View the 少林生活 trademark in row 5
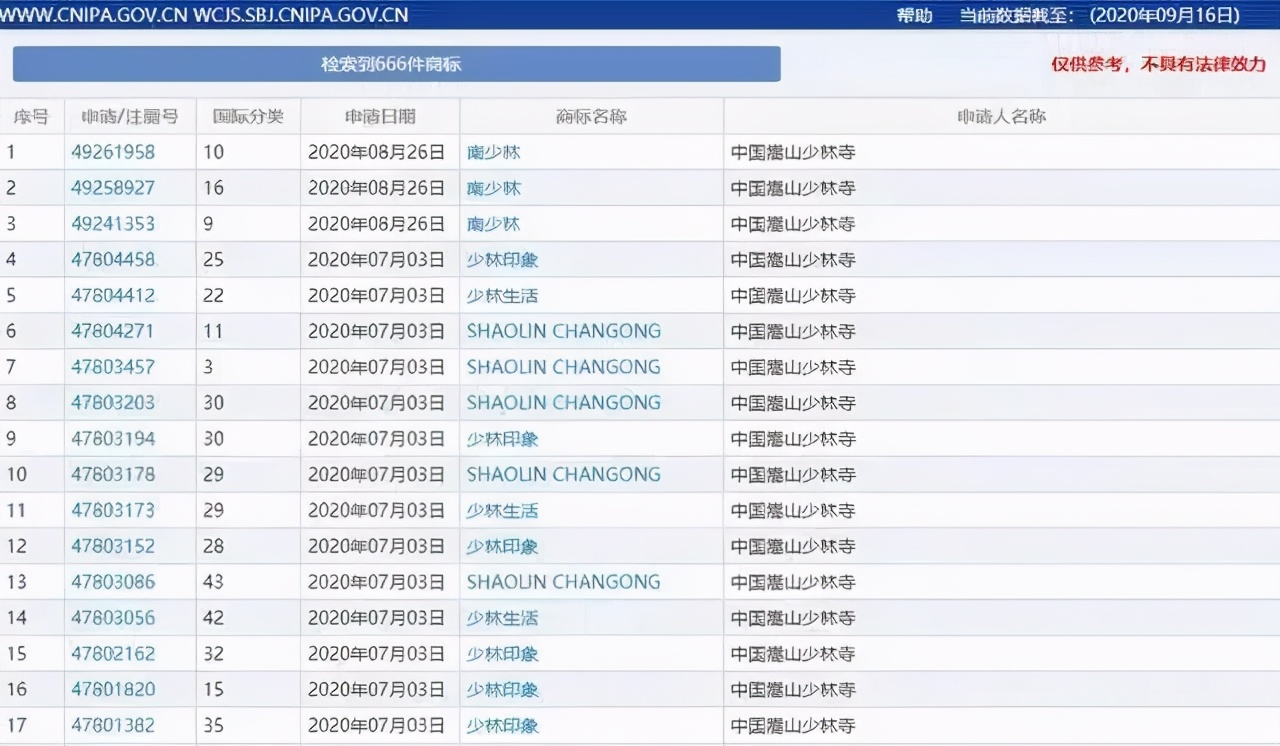The width and height of the screenshot is (1280, 746). click(502, 295)
